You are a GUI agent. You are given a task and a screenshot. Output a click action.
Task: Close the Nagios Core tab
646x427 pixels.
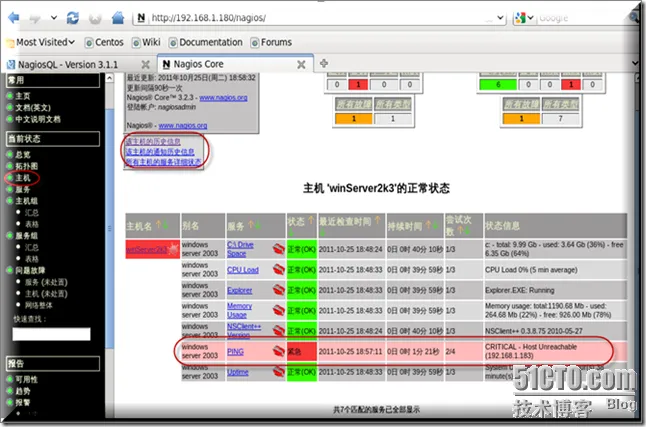coord(301,65)
